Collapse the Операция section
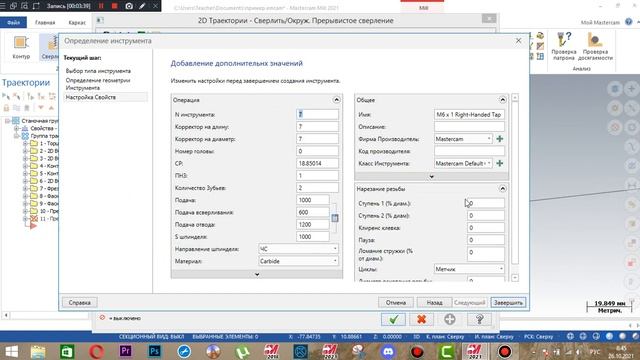640x360 pixels. [336, 100]
